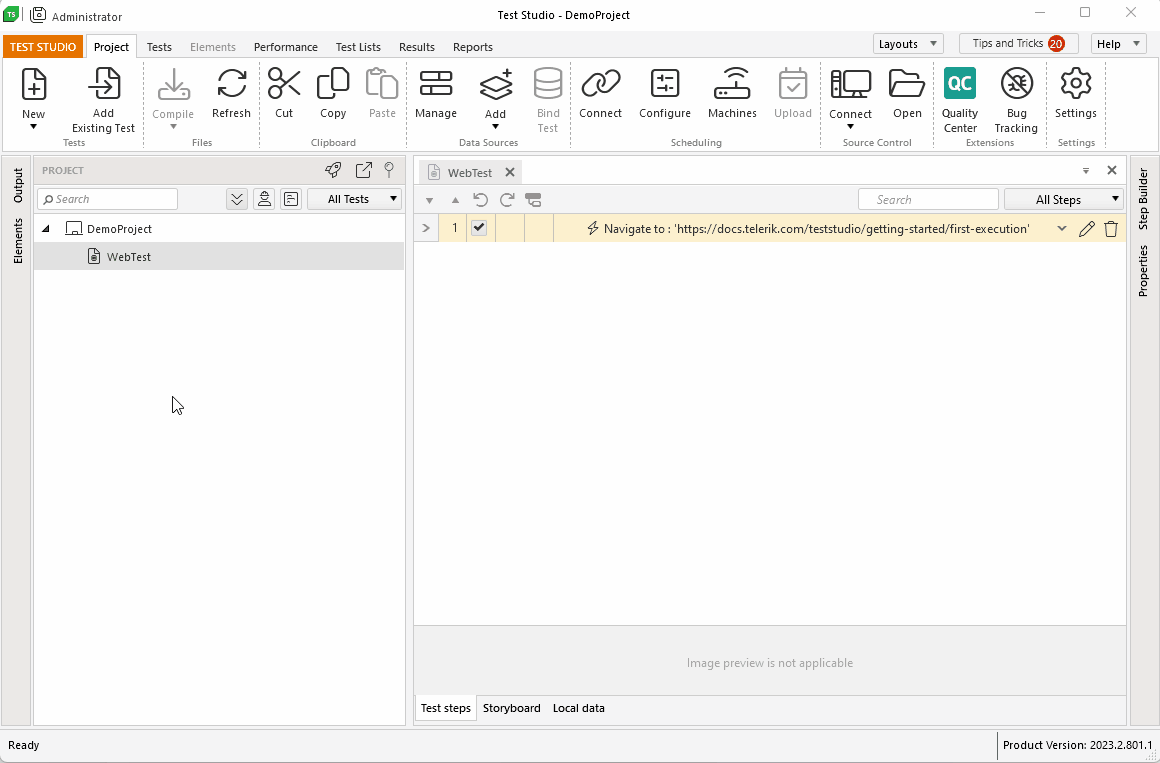Open the Elements side panel

pos(18,241)
